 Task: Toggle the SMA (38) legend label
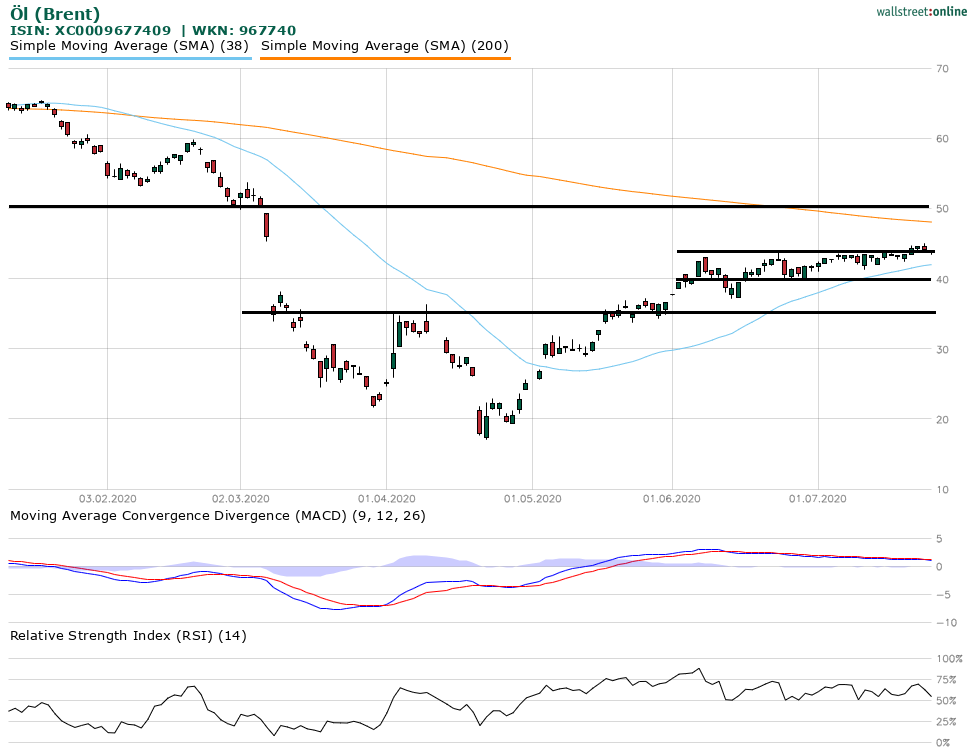pos(130,46)
